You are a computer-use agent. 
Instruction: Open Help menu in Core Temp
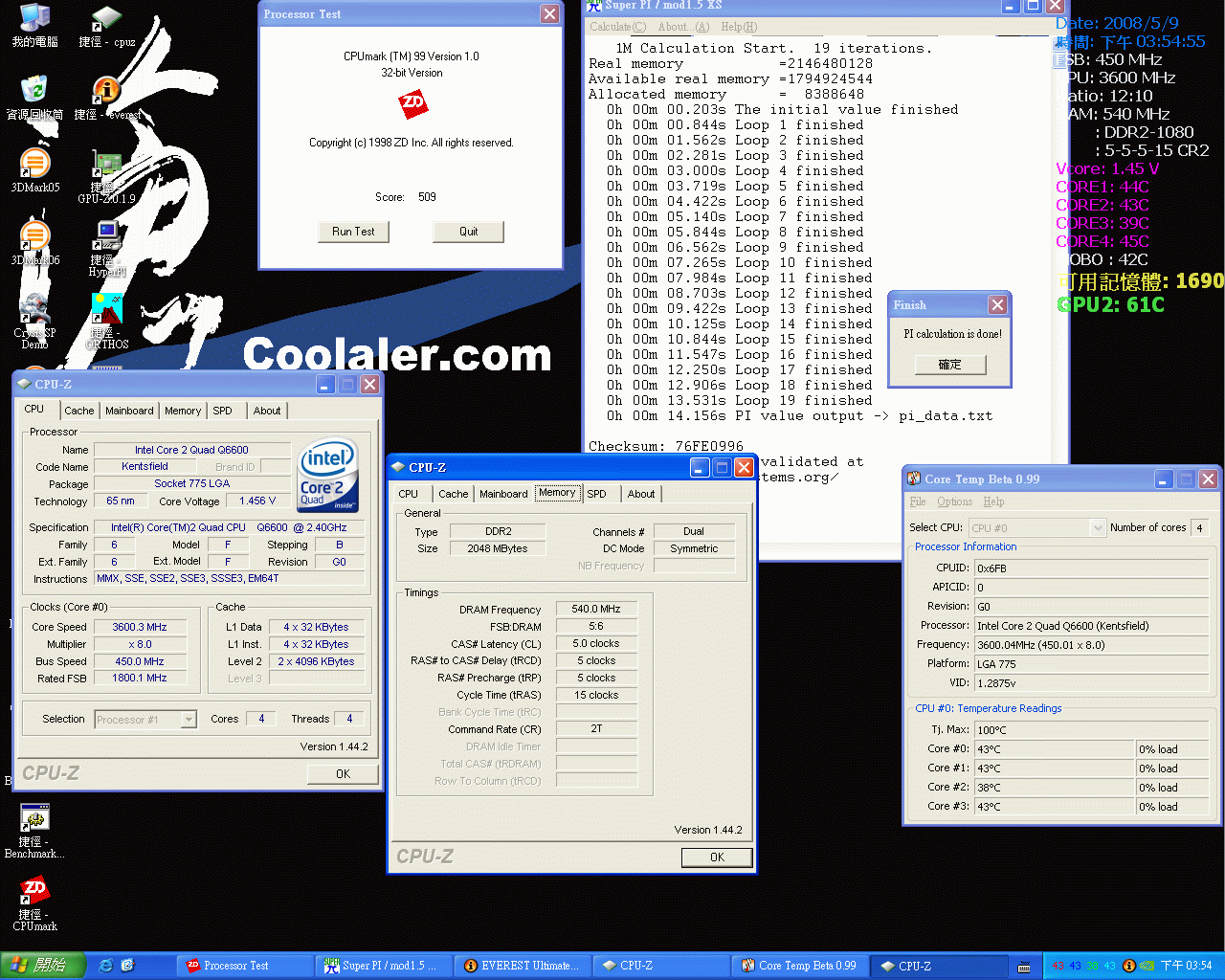pyautogui.click(x=993, y=501)
